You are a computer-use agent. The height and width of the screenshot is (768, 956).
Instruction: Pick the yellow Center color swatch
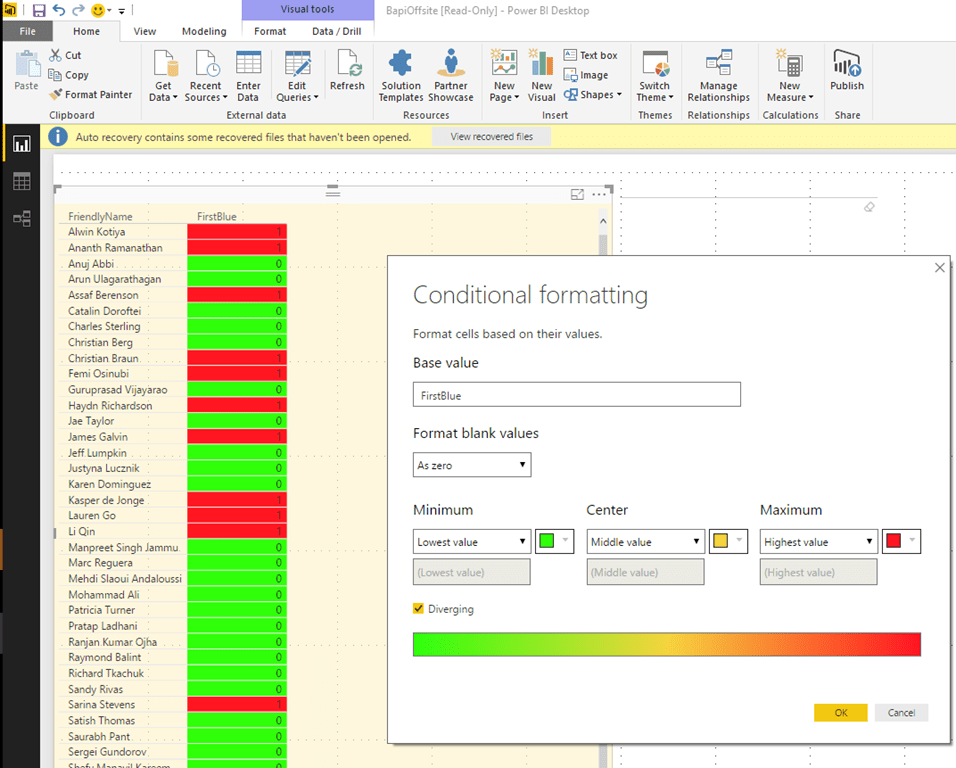[x=720, y=542]
